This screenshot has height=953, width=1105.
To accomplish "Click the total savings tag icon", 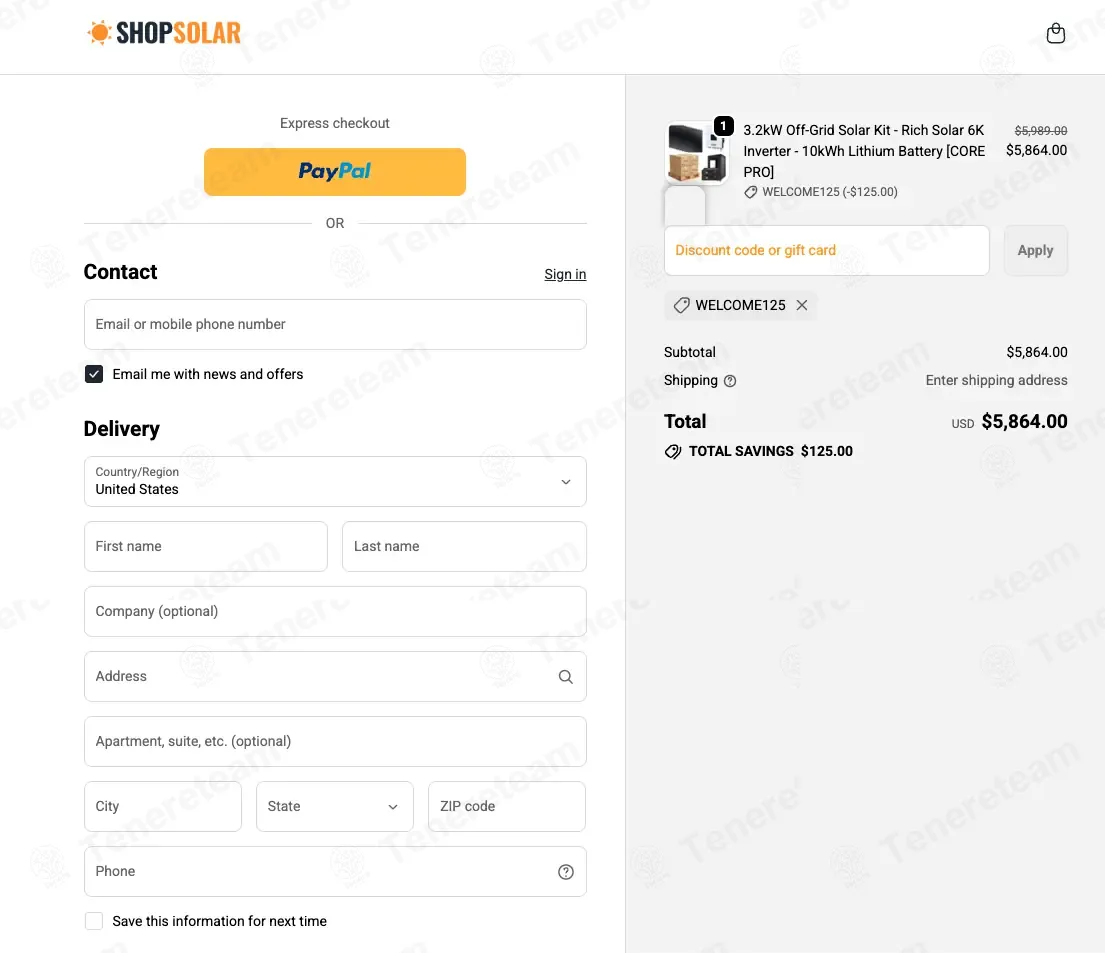I will tap(673, 452).
